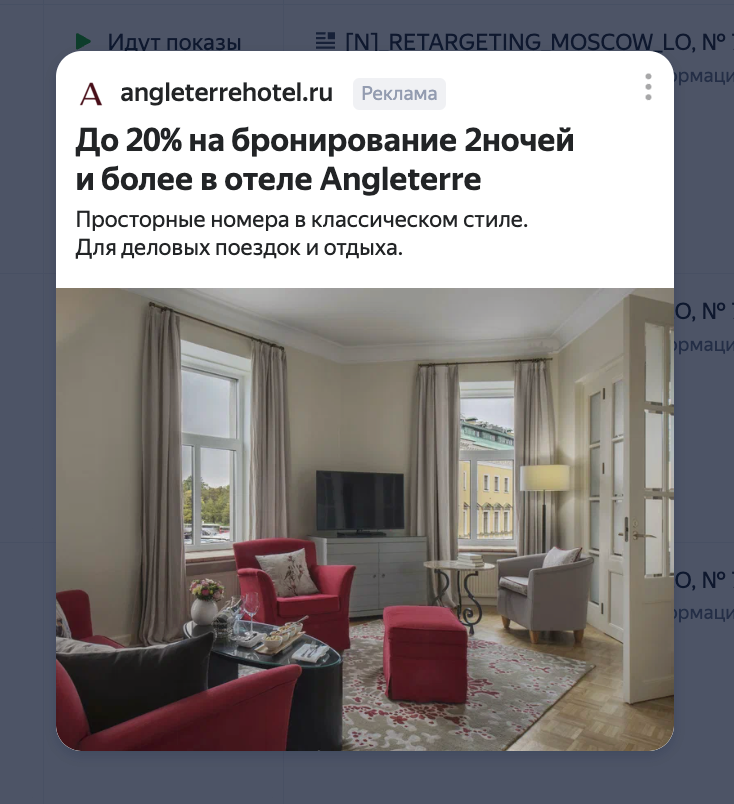Screen dimensions: 734x804
Task: Click the third row's campaign name ending "O, №"
Action: click(x=704, y=579)
